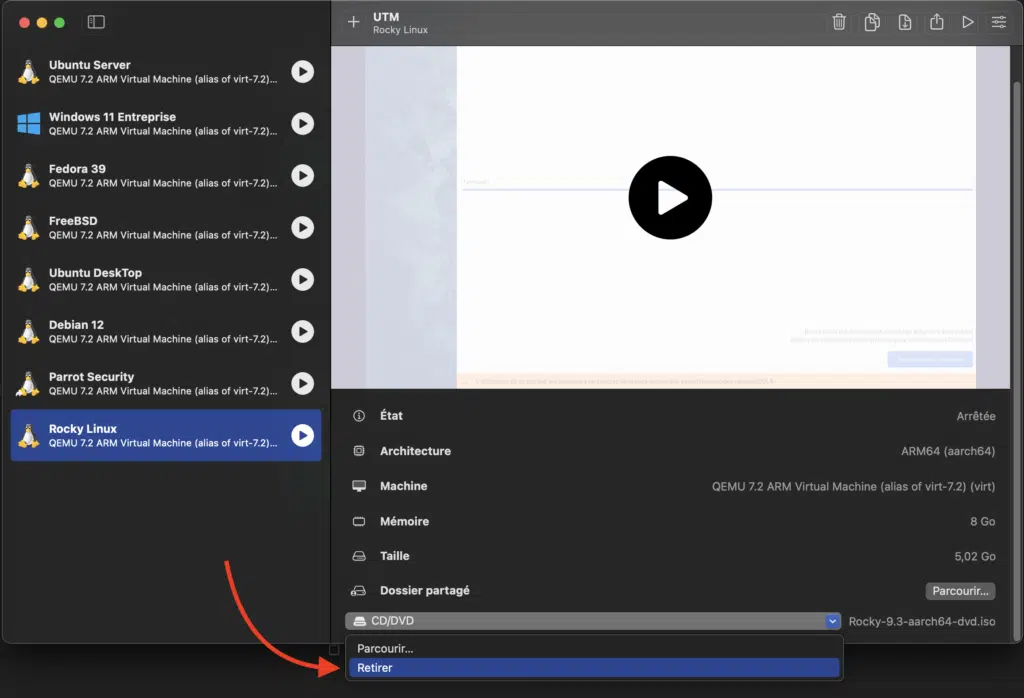Share the selected VM with share icon

tap(936, 22)
